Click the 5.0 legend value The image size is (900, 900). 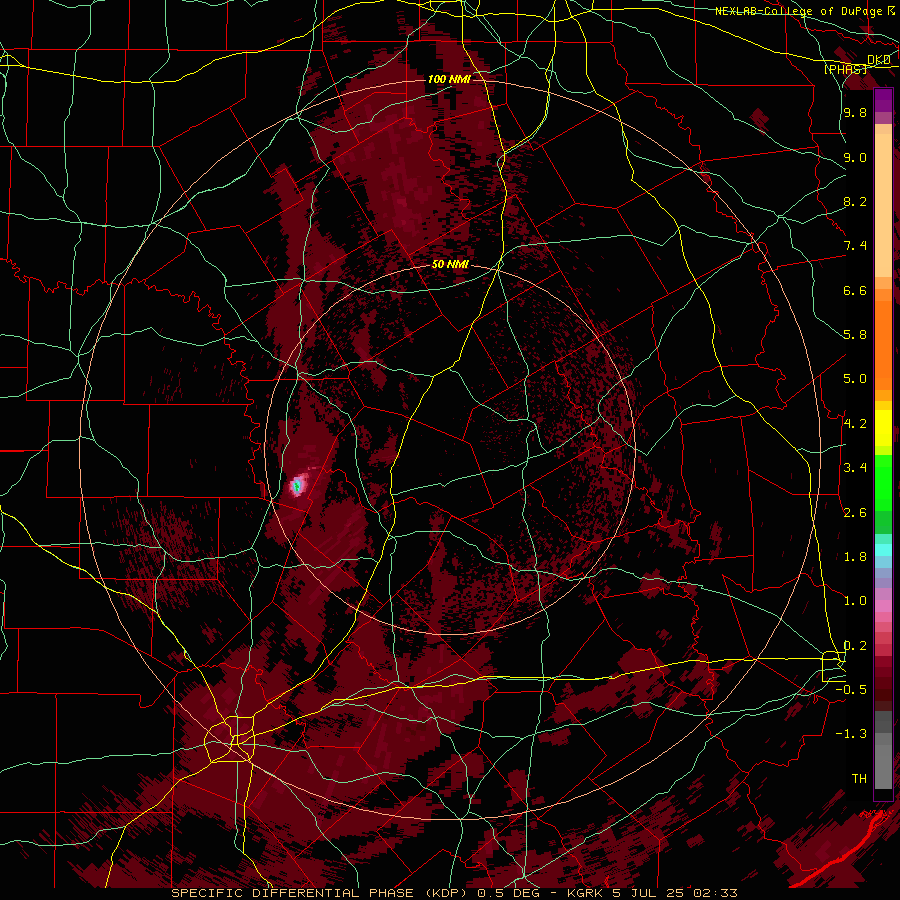tap(855, 379)
